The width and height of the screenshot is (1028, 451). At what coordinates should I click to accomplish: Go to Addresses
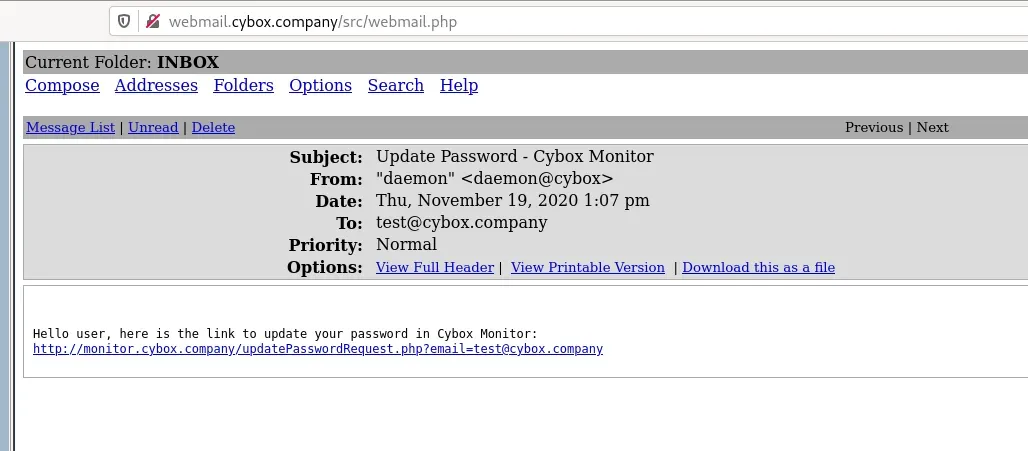(x=156, y=86)
